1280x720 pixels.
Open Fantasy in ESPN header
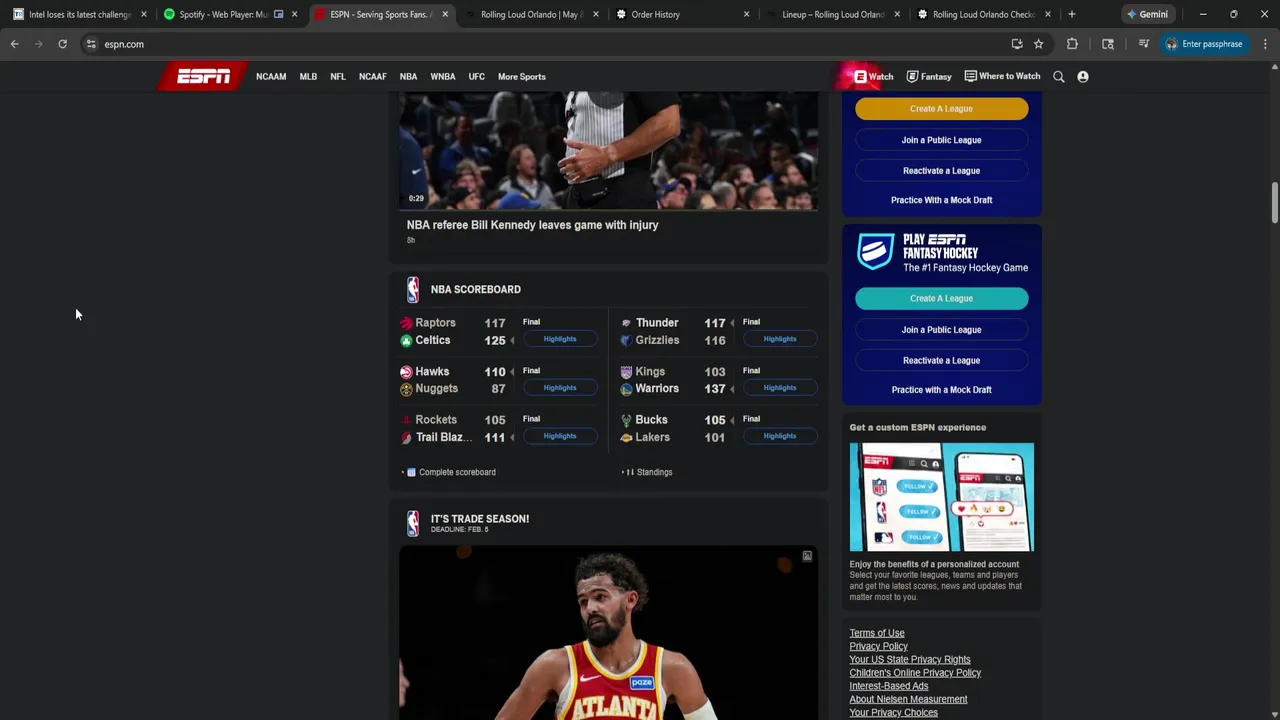tap(929, 76)
